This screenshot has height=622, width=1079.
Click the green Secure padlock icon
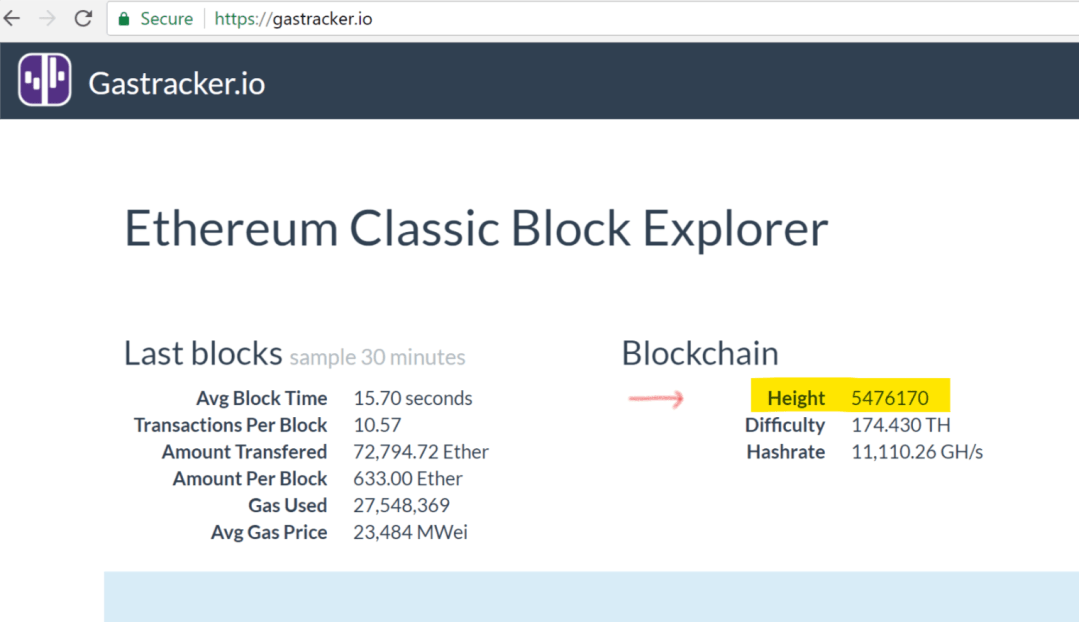(x=124, y=19)
